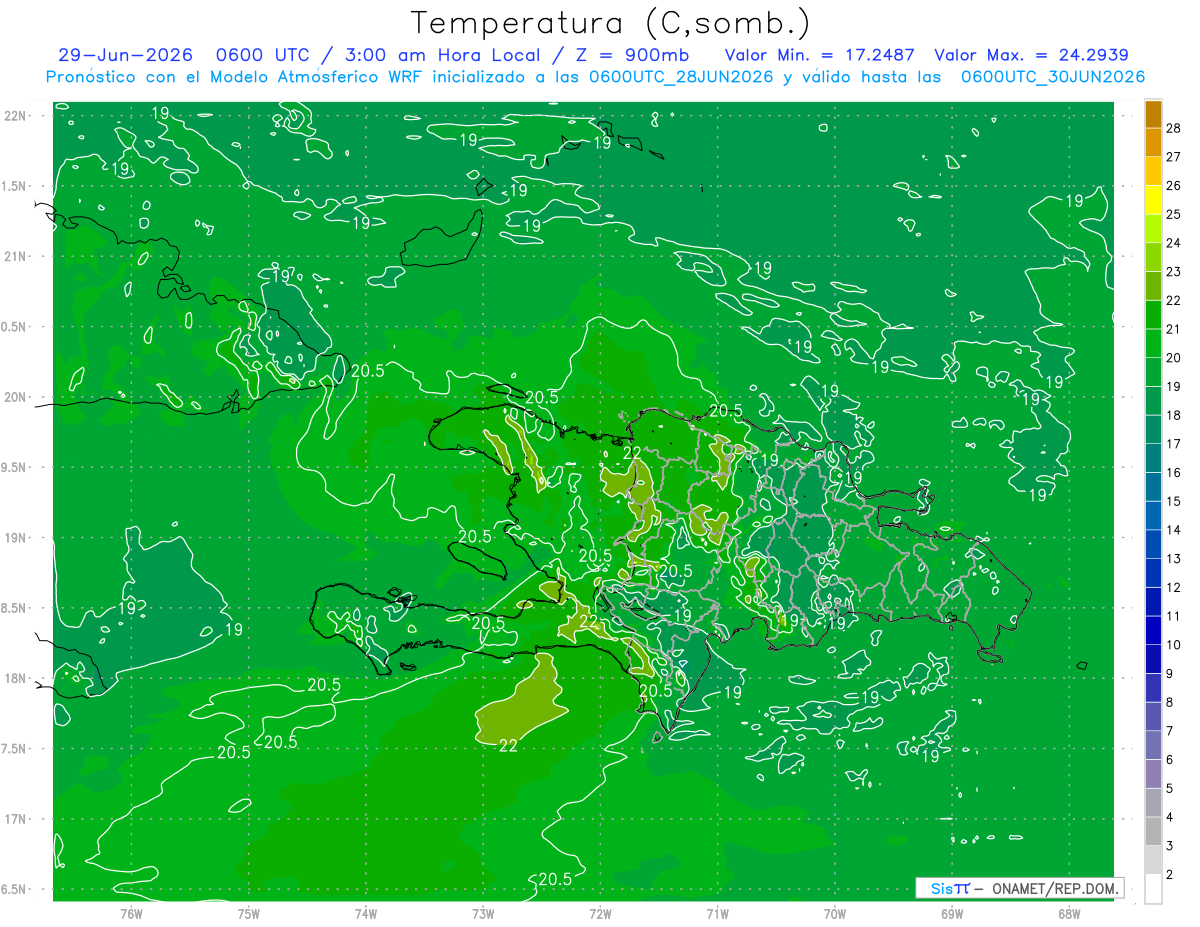The height and width of the screenshot is (927, 1200).
Task: Click the colorbar label "24"
Action: [1174, 243]
